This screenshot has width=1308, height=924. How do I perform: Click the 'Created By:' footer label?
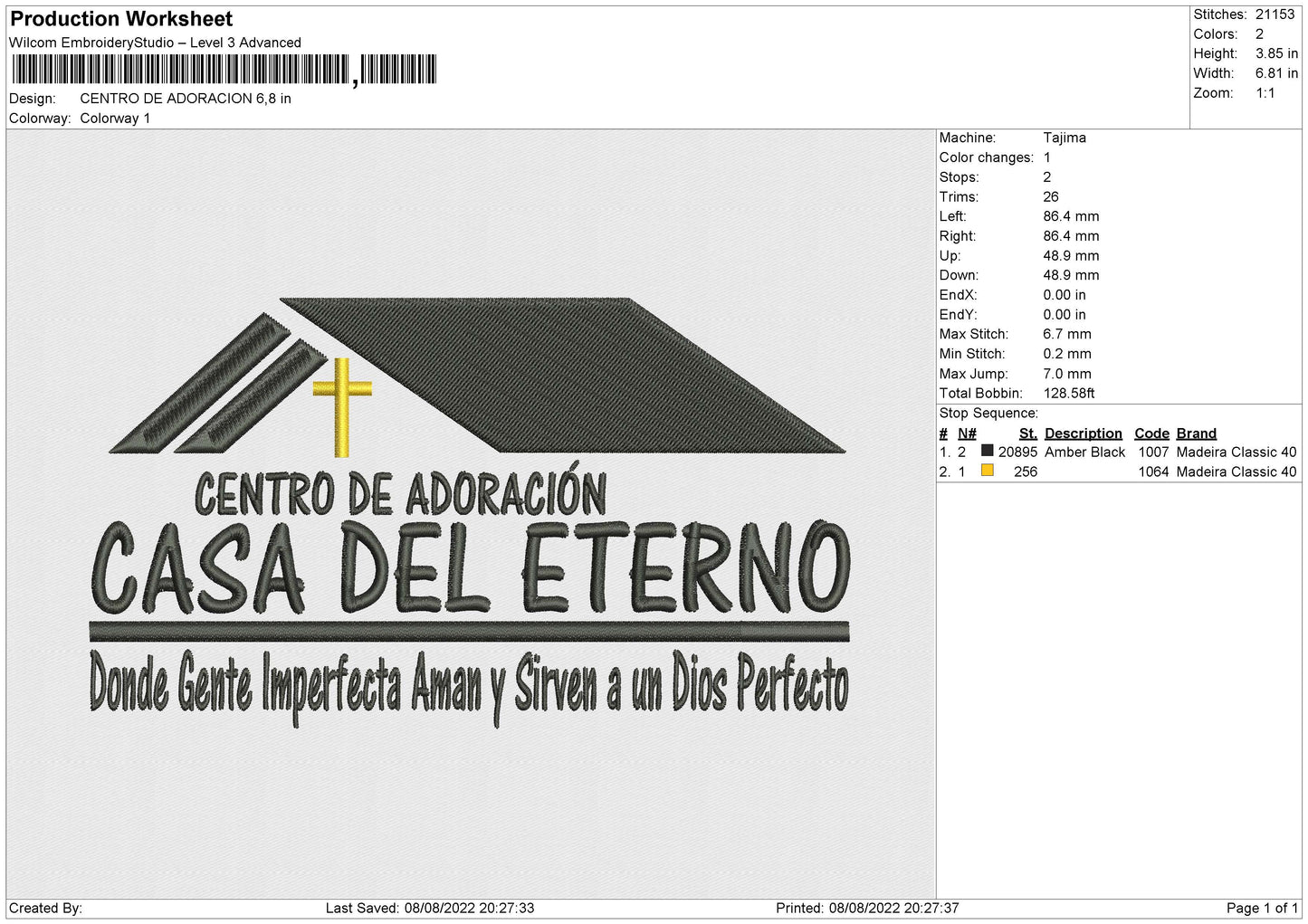click(x=45, y=908)
